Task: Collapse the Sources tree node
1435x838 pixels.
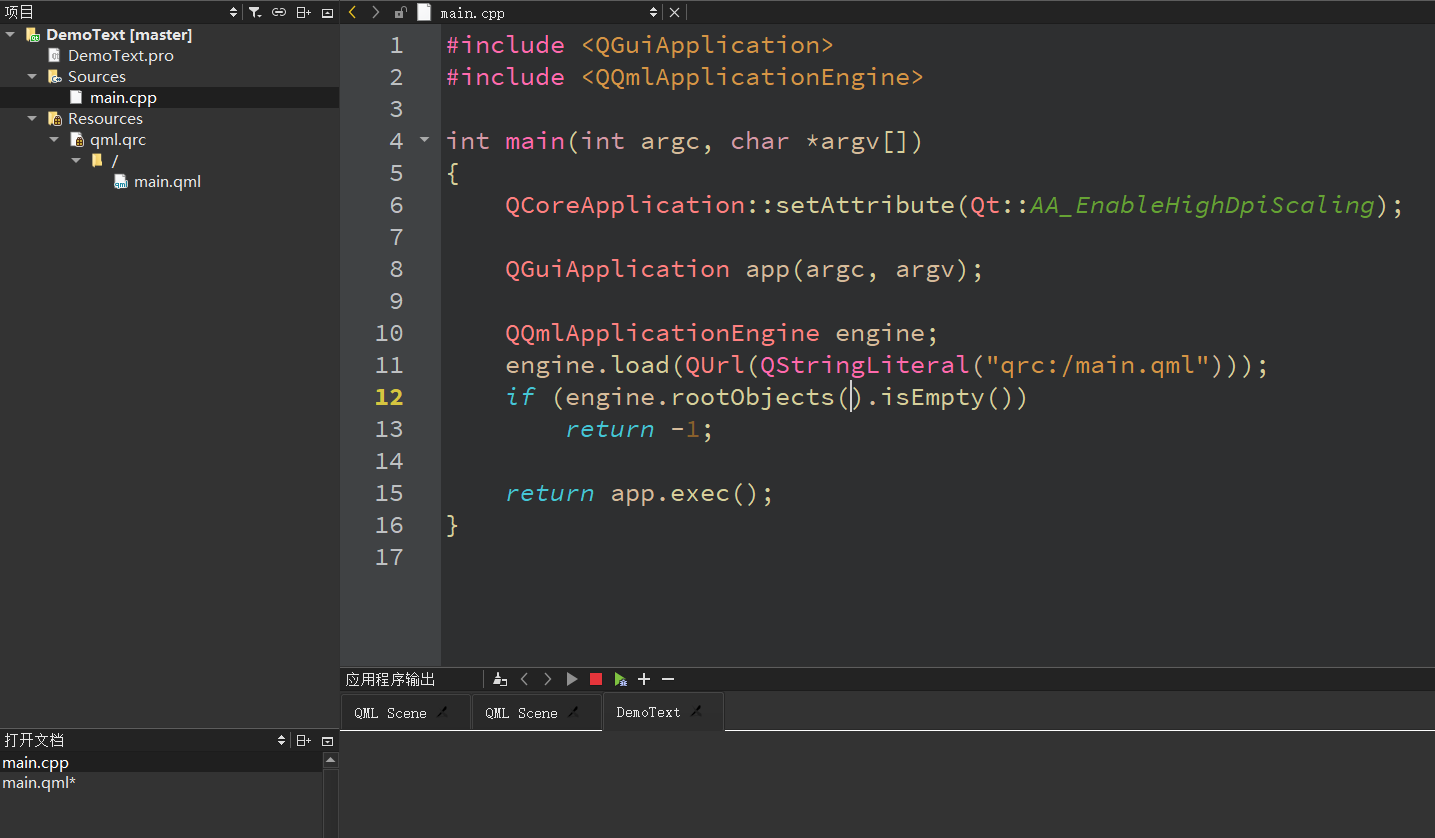Action: click(31, 76)
